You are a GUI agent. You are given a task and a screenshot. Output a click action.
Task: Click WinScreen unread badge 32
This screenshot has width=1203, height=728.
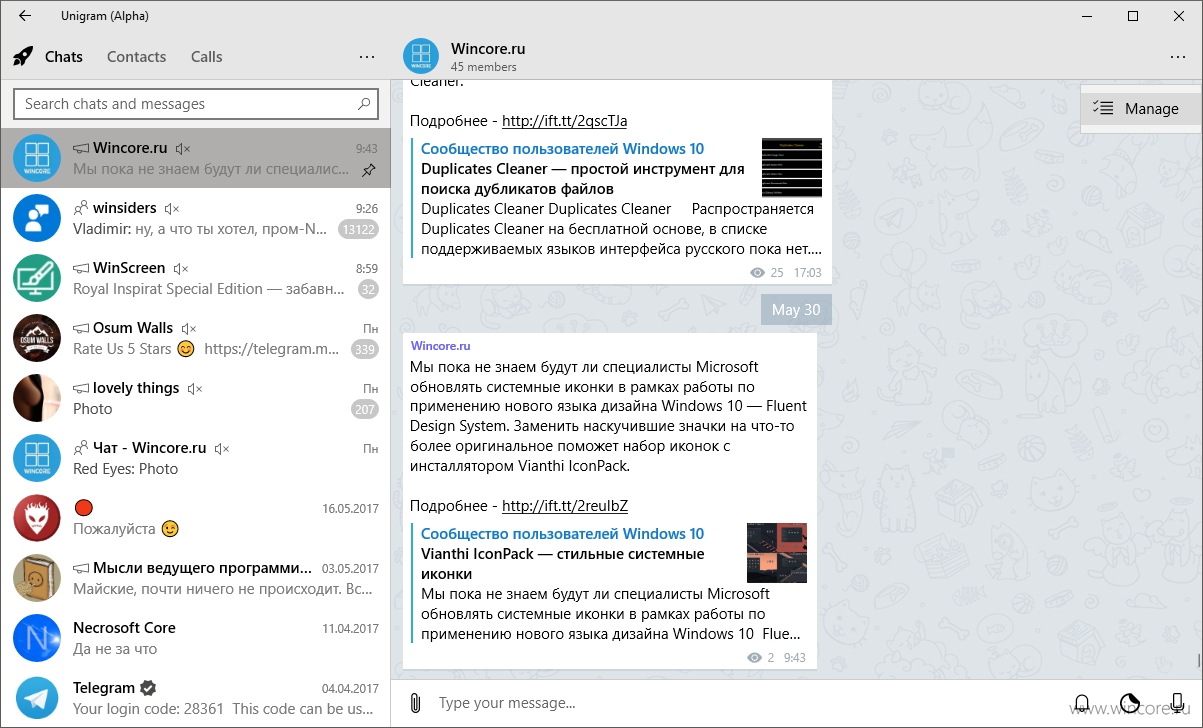click(x=368, y=290)
